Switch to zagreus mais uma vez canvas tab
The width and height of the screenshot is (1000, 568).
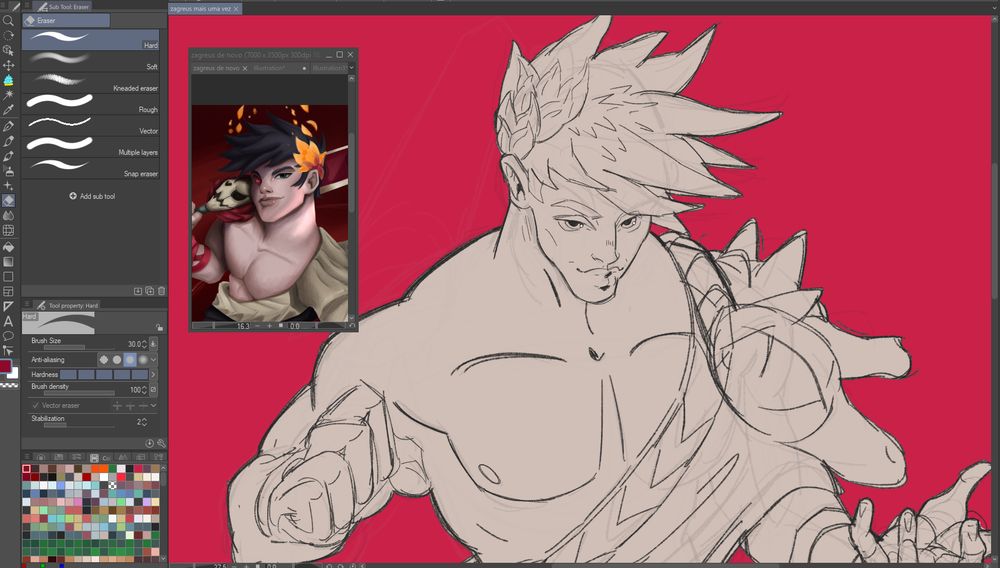point(205,9)
